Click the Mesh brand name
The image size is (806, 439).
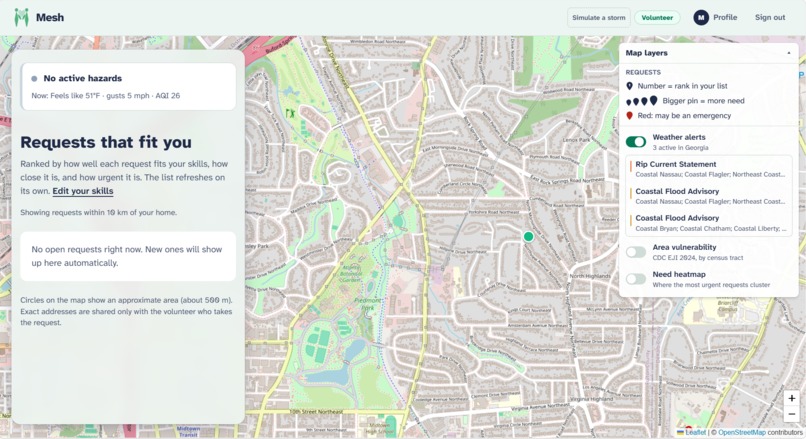click(50, 17)
